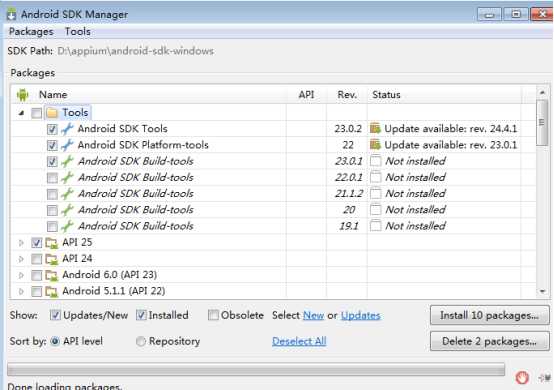This screenshot has width=554, height=390.
Task: Click the not-installed status icon for rev 21.1.2
Action: [x=376, y=194]
